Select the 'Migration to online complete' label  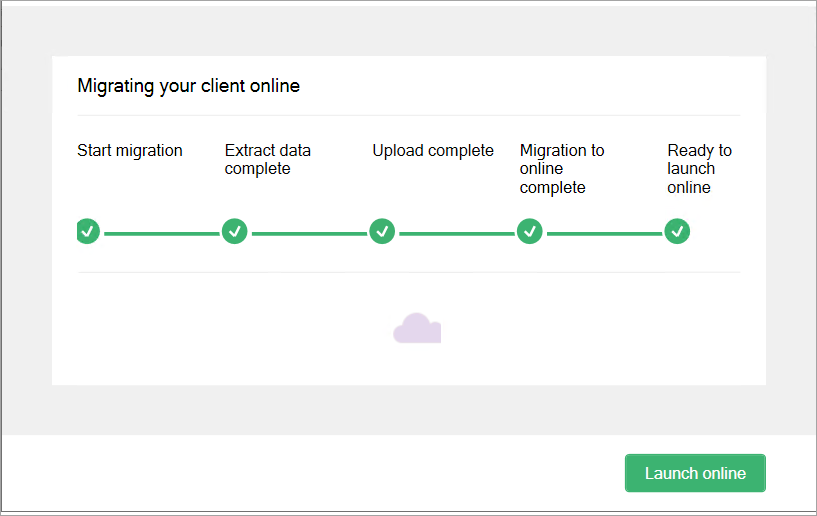(x=561, y=169)
